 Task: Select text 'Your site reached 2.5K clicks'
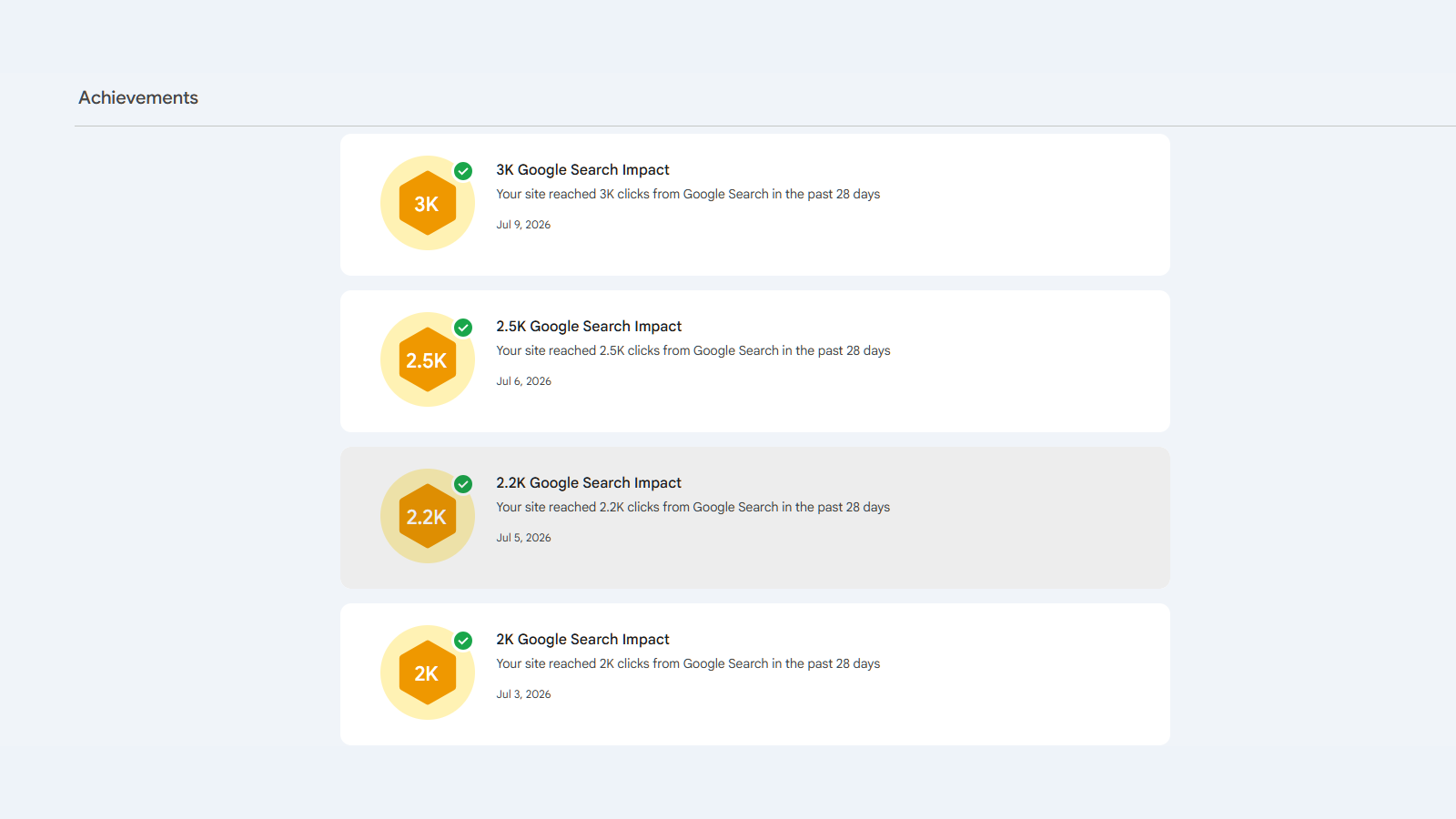(578, 350)
